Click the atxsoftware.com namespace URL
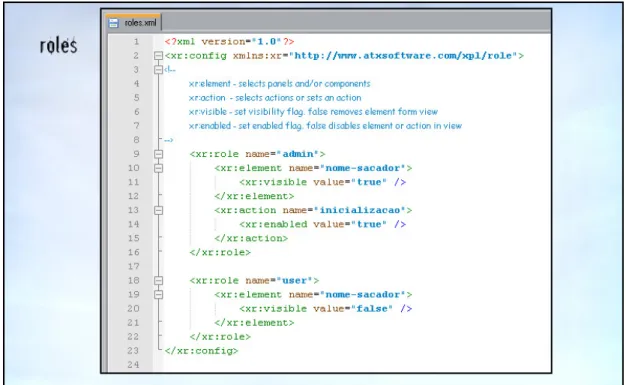 pyautogui.click(x=403, y=56)
